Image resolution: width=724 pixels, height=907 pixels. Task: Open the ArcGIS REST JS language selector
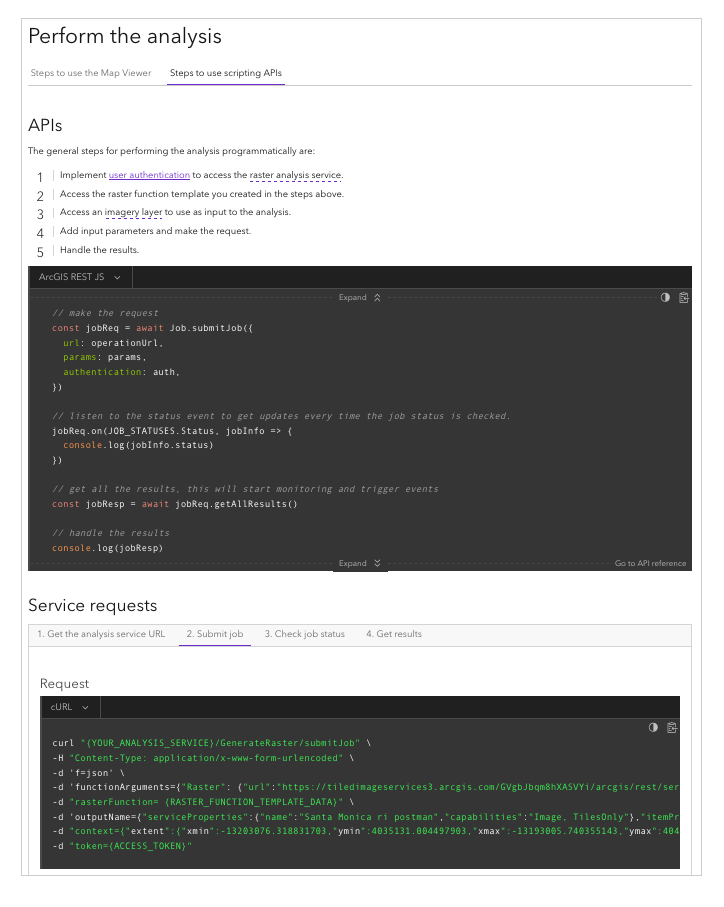pos(80,277)
